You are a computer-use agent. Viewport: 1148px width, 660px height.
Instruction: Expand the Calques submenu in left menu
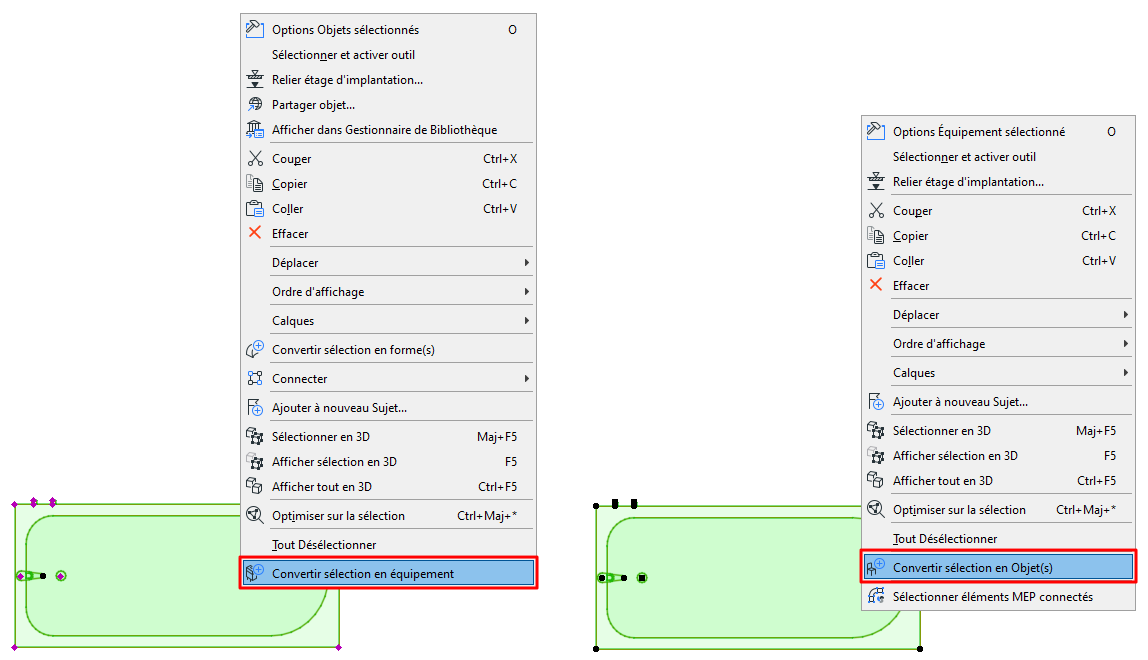pos(526,320)
